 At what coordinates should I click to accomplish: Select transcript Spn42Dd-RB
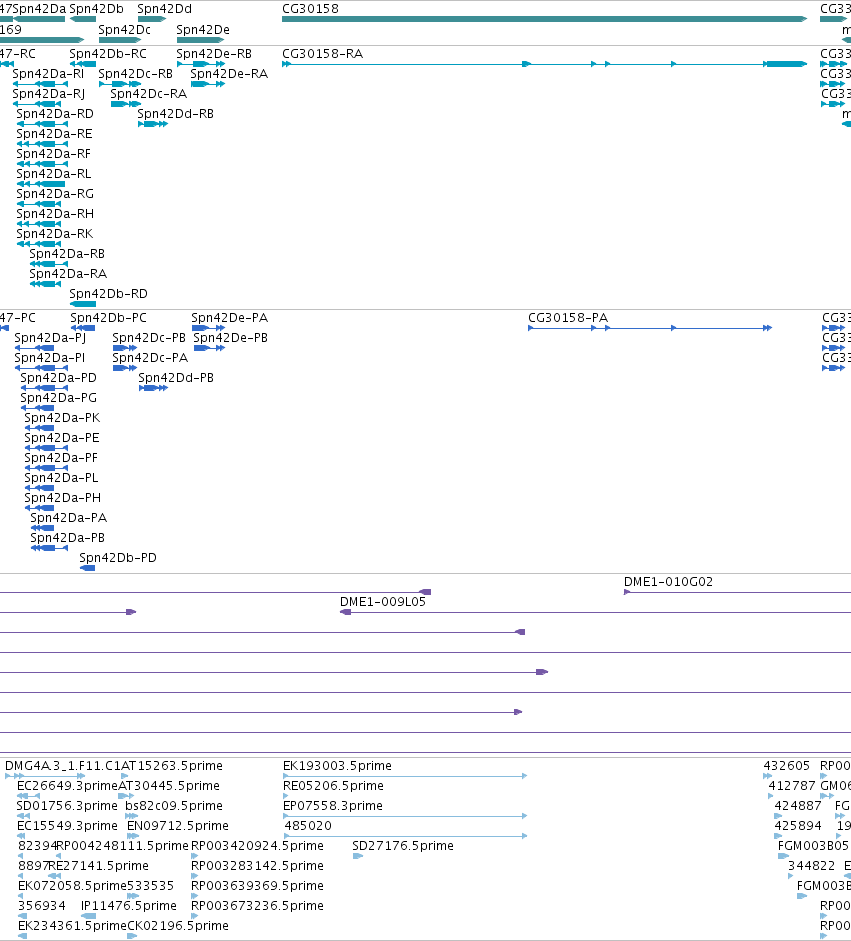tap(175, 113)
